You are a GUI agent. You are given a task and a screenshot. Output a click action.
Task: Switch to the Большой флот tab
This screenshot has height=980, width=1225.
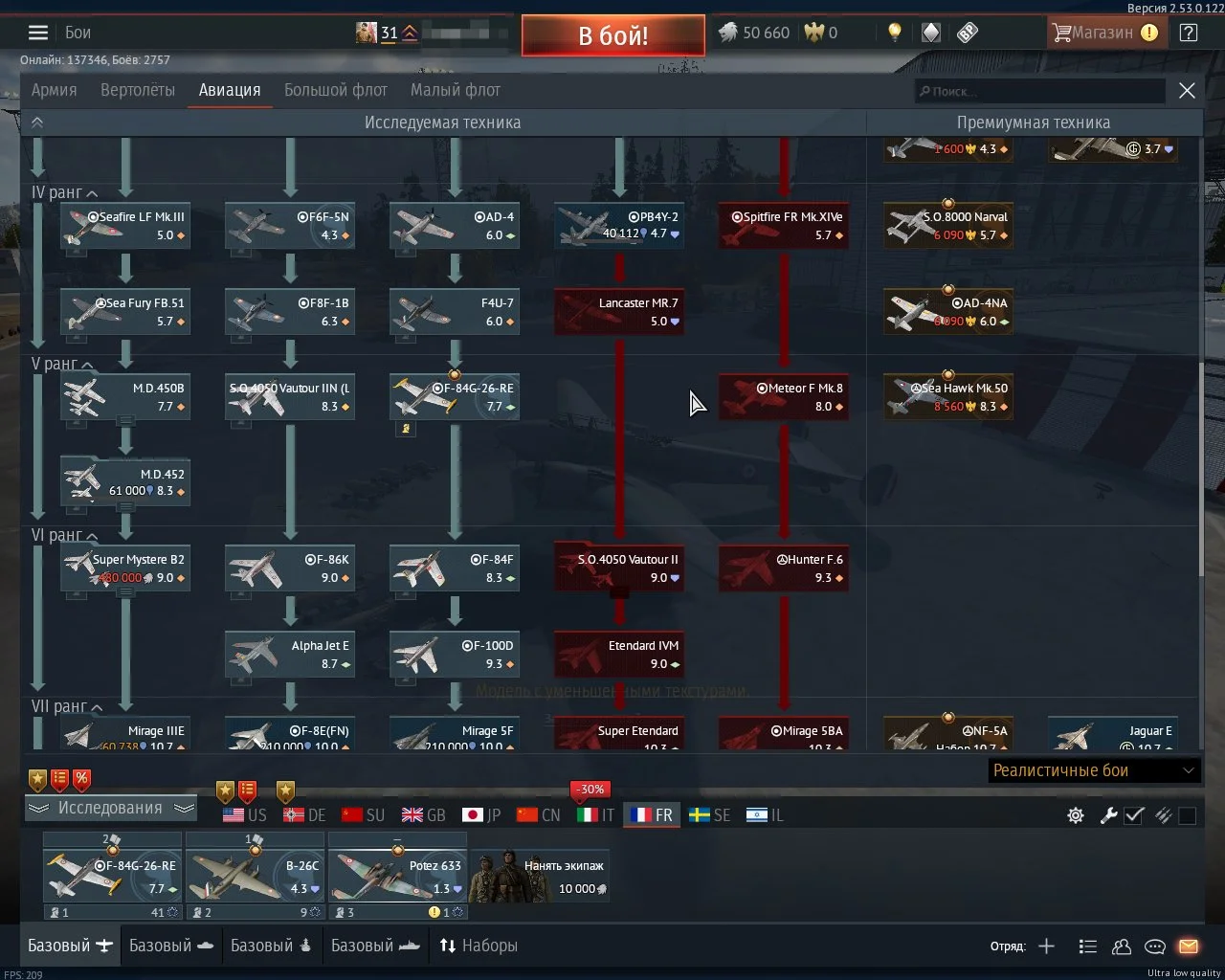point(336,90)
